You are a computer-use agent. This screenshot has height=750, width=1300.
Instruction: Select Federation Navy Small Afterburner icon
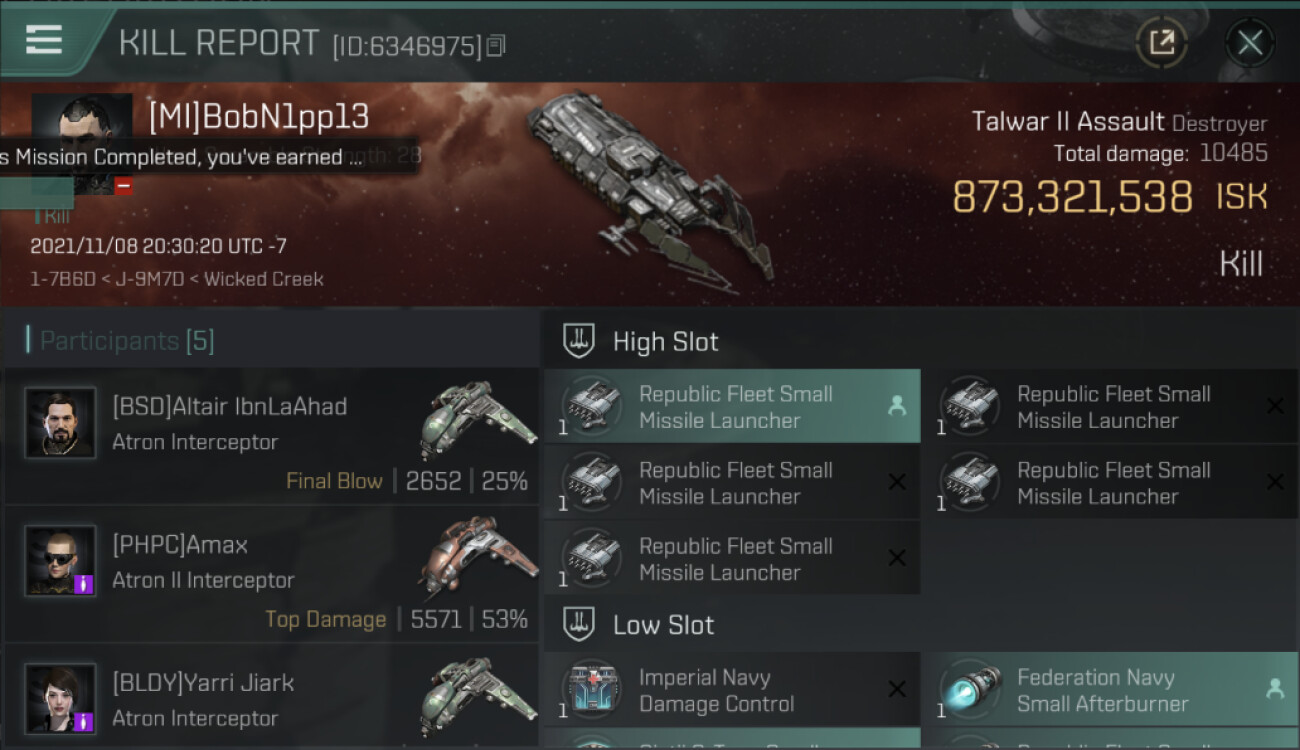pyautogui.click(x=971, y=690)
